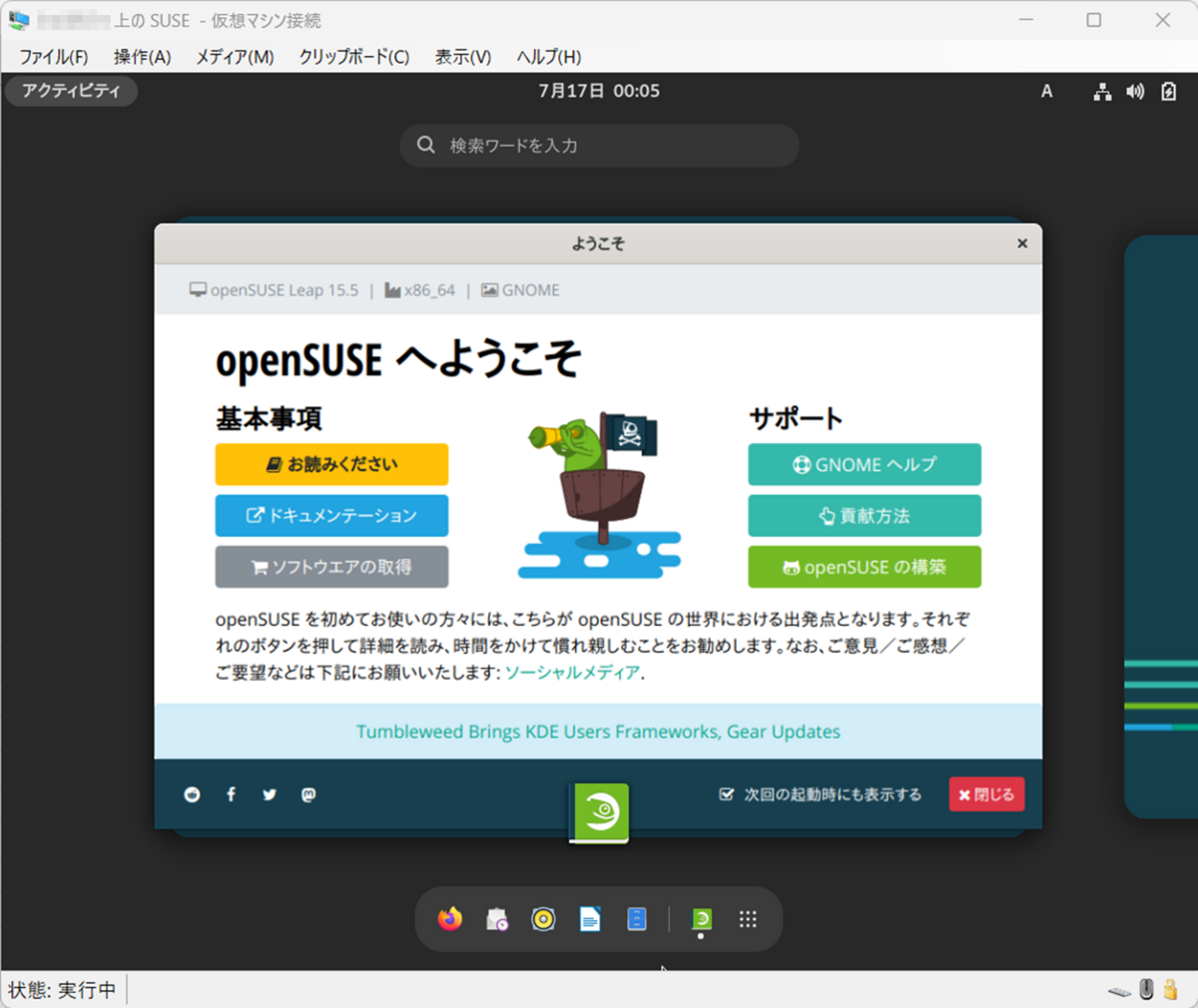The image size is (1198, 1008).
Task: Open the Twitter social icon
Action: tap(270, 794)
